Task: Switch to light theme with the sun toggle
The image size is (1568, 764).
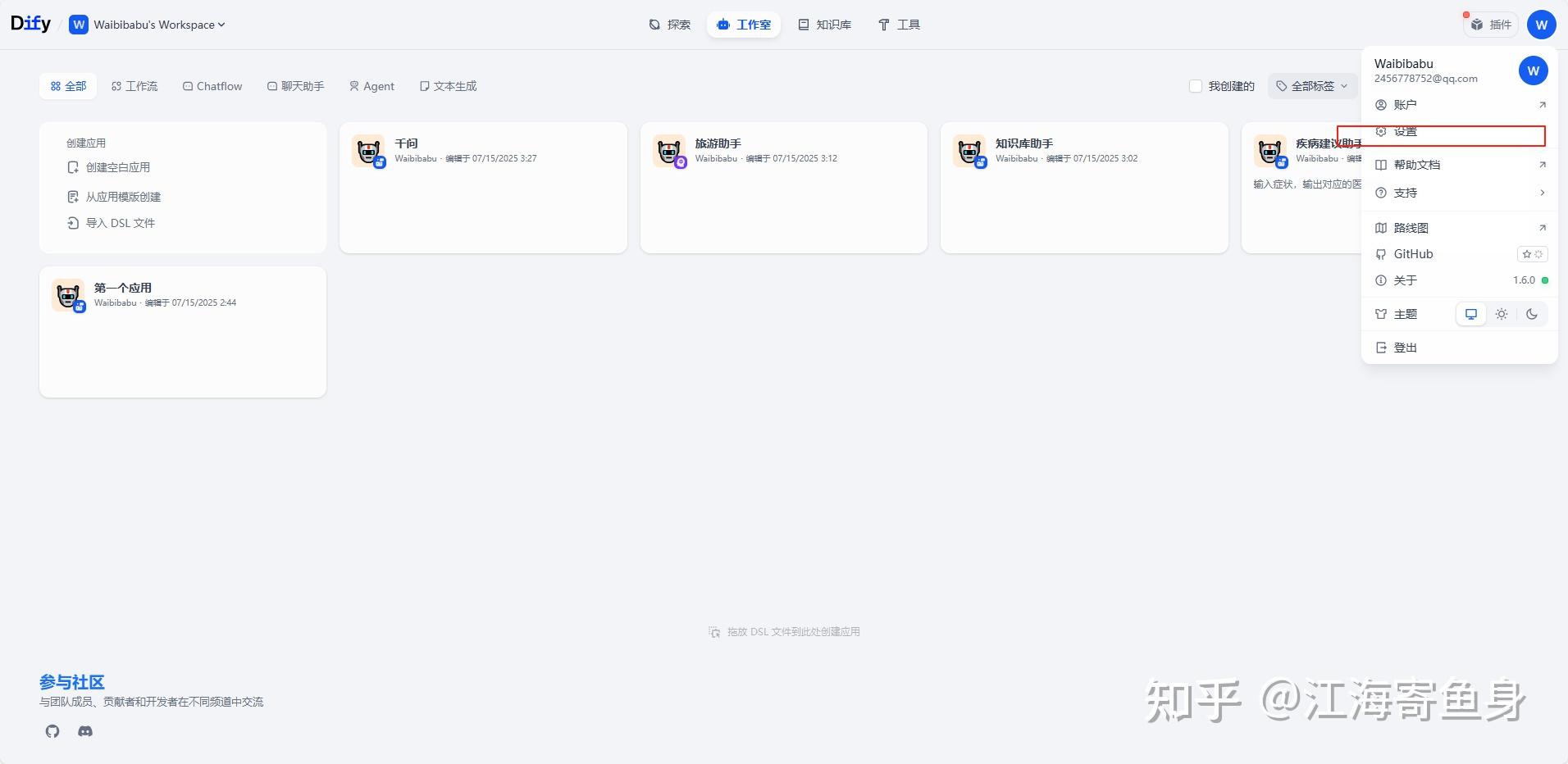Action: tap(1501, 313)
